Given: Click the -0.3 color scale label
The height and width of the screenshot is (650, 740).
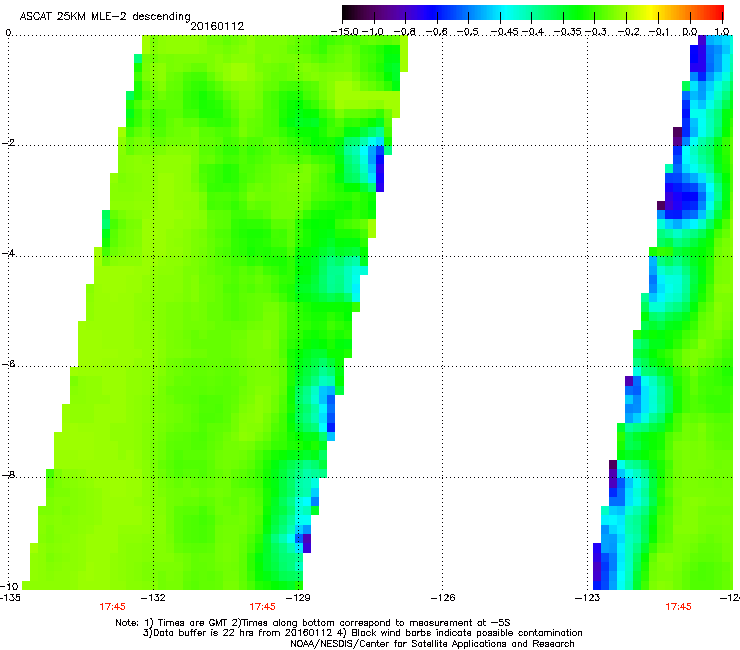Looking at the screenshot, I should click(x=596, y=32).
